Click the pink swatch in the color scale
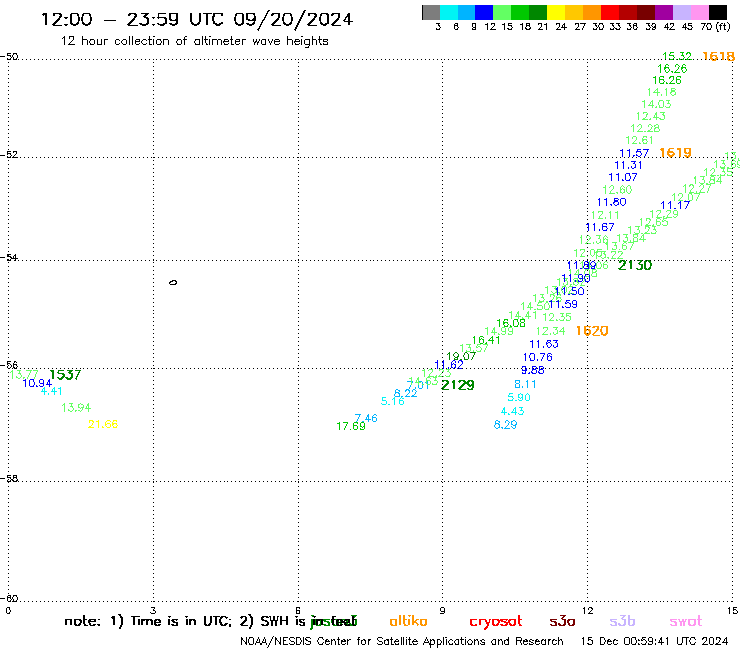Viewport: 740px width, 650px height. (700, 12)
